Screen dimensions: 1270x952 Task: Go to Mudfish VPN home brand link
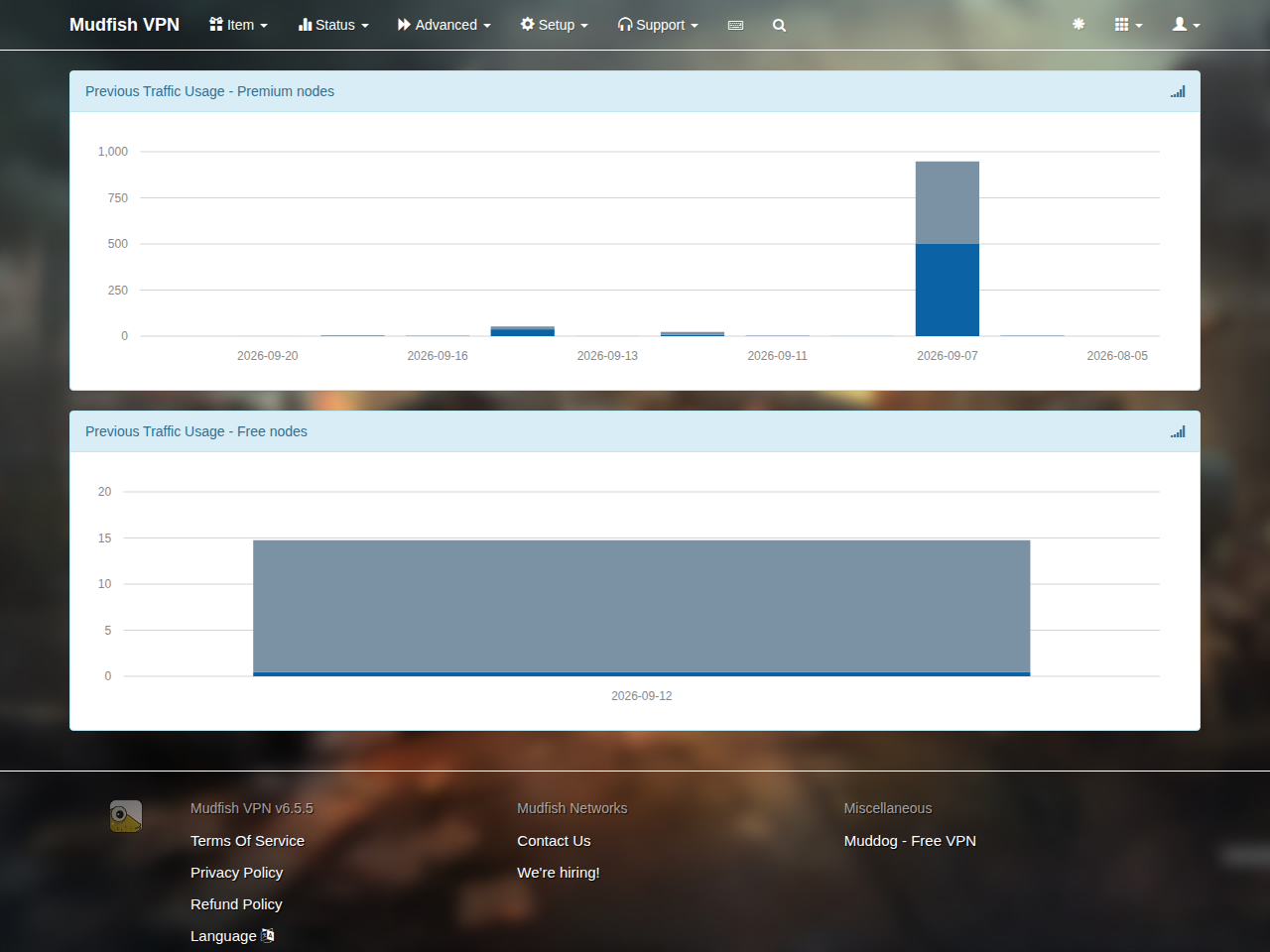(124, 25)
